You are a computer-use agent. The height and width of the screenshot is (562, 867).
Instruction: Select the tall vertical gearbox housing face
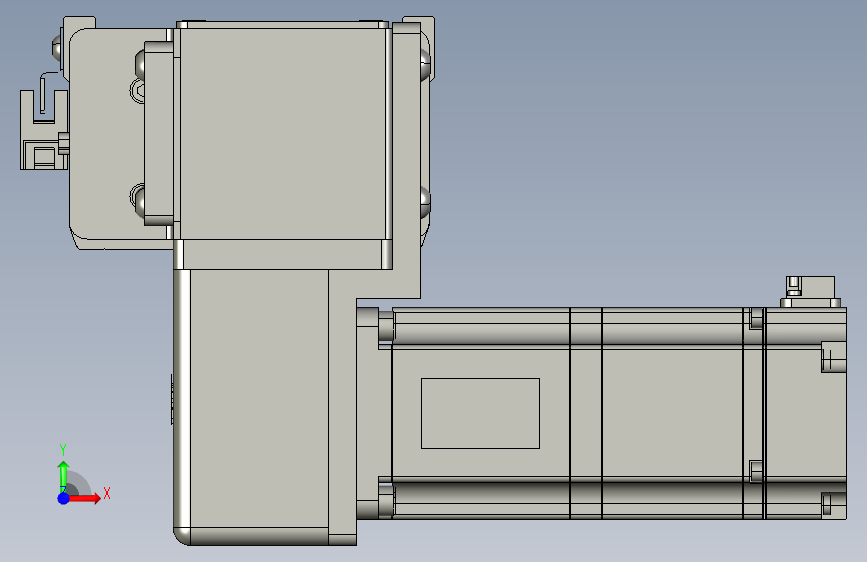point(259,398)
